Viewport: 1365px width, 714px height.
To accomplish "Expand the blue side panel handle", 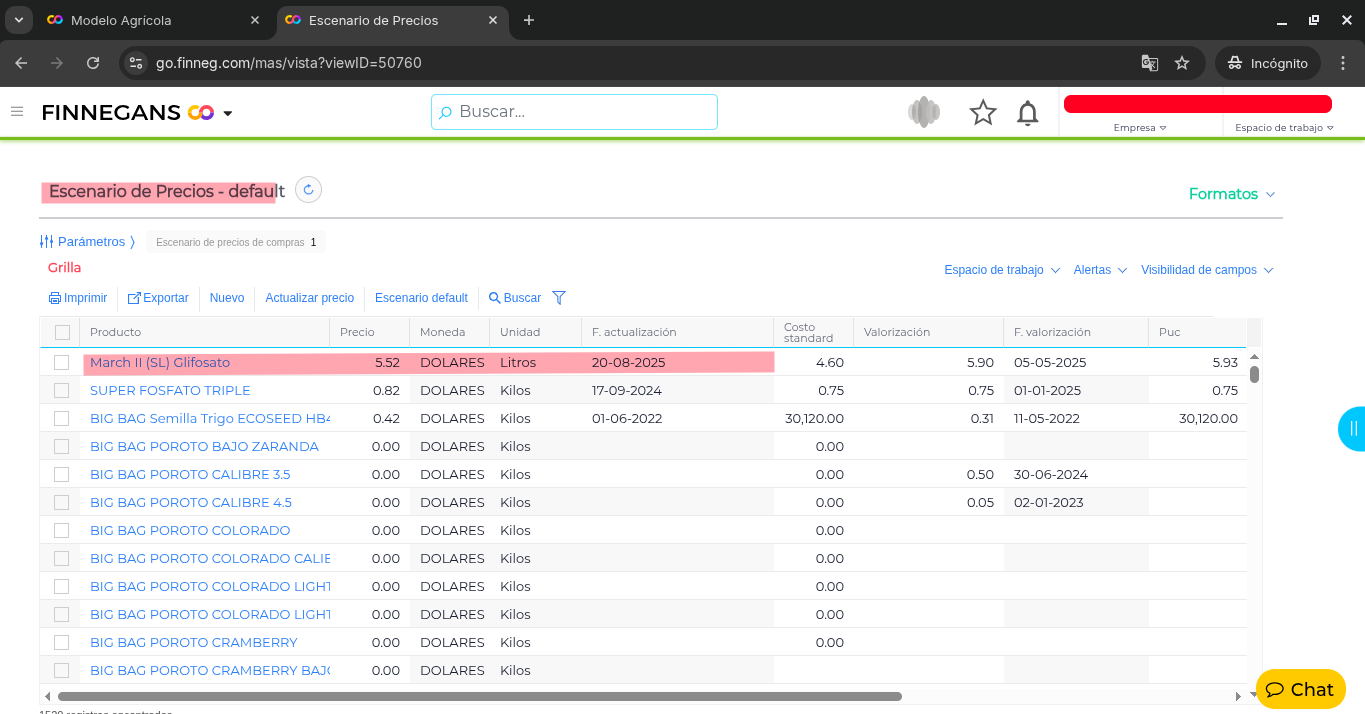I will (1352, 429).
